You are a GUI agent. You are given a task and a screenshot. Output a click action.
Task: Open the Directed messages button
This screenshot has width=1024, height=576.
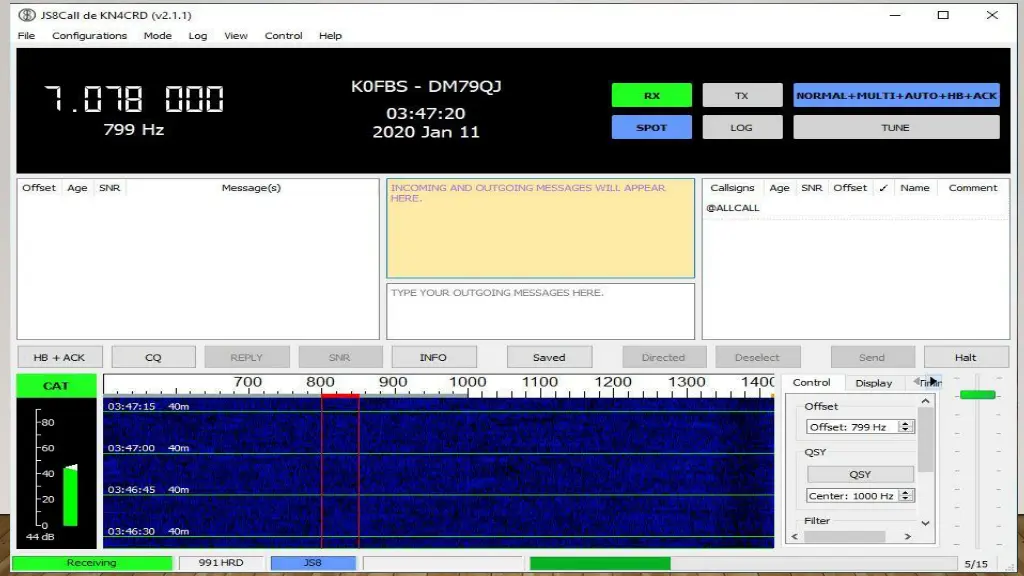pyautogui.click(x=664, y=357)
